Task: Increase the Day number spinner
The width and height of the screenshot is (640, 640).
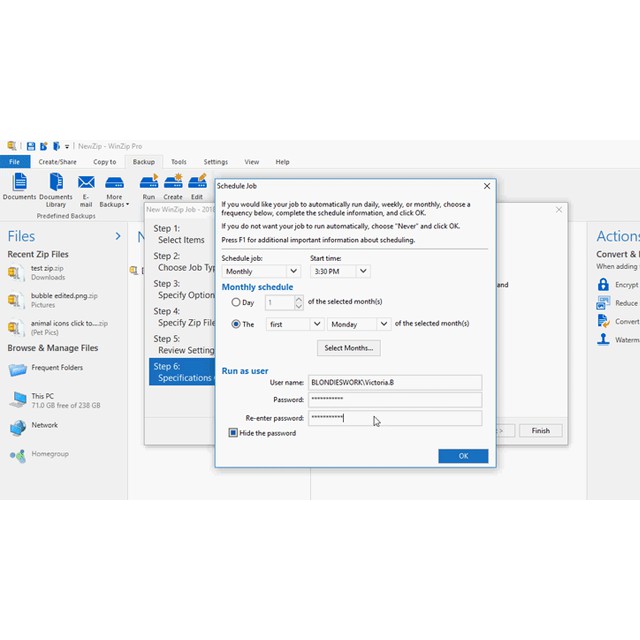Action: coord(298,299)
